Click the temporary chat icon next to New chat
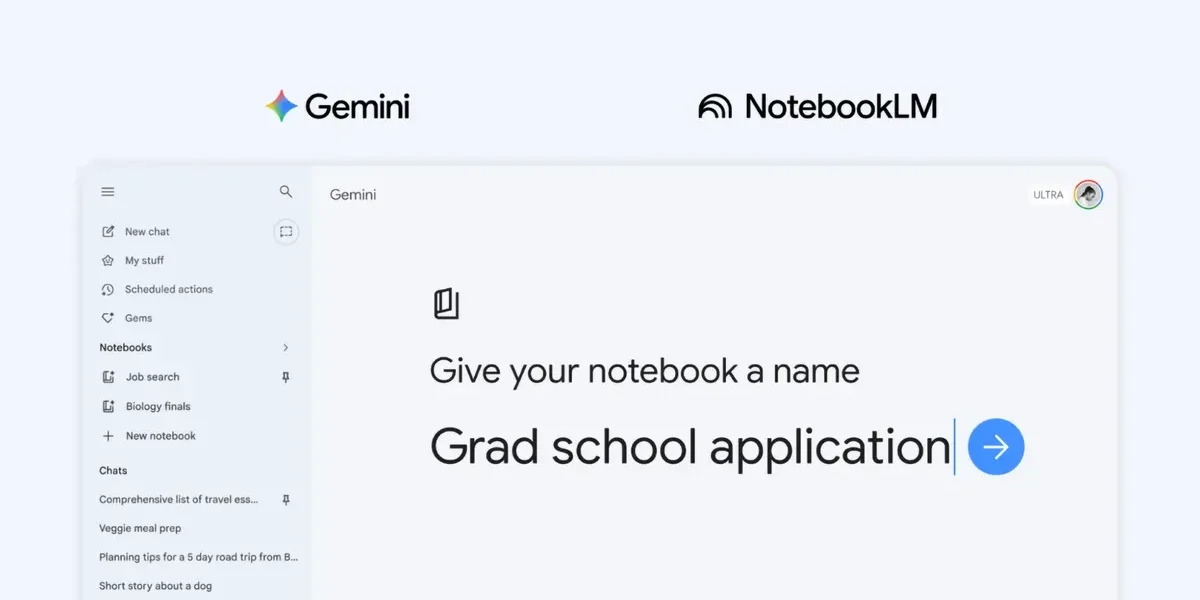The width and height of the screenshot is (1200, 600). (x=286, y=231)
